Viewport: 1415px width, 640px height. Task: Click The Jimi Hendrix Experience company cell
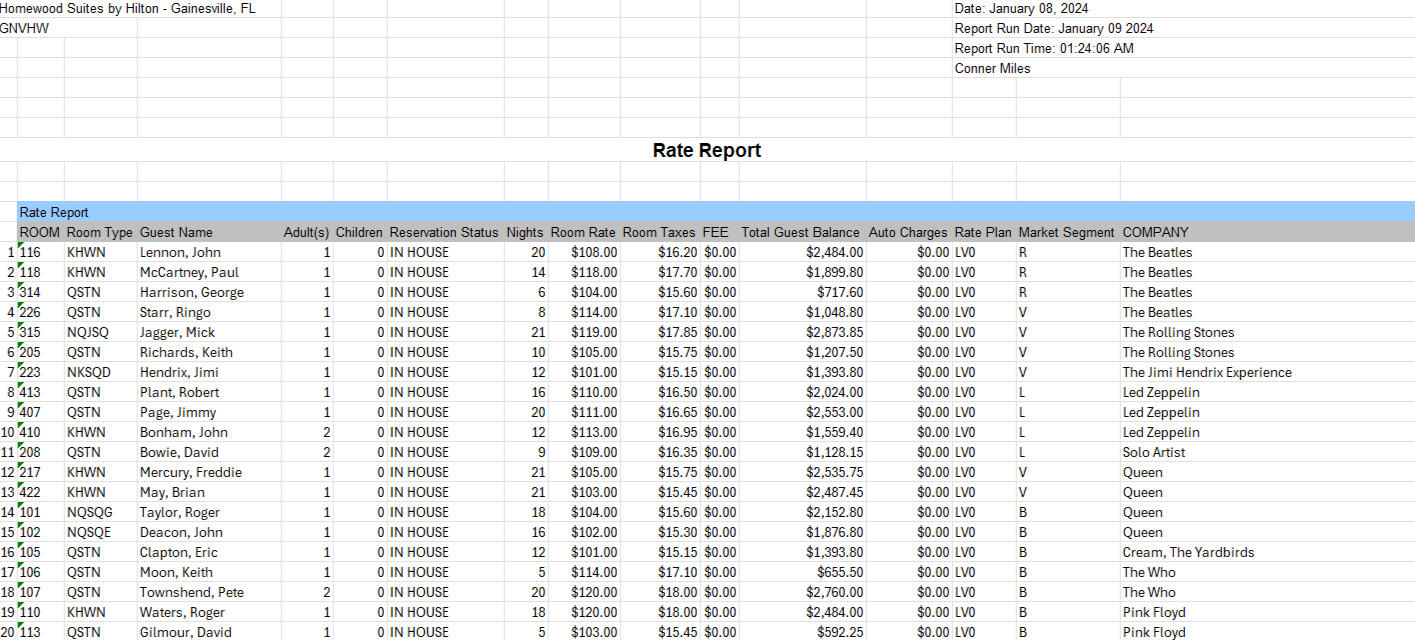coord(1206,372)
